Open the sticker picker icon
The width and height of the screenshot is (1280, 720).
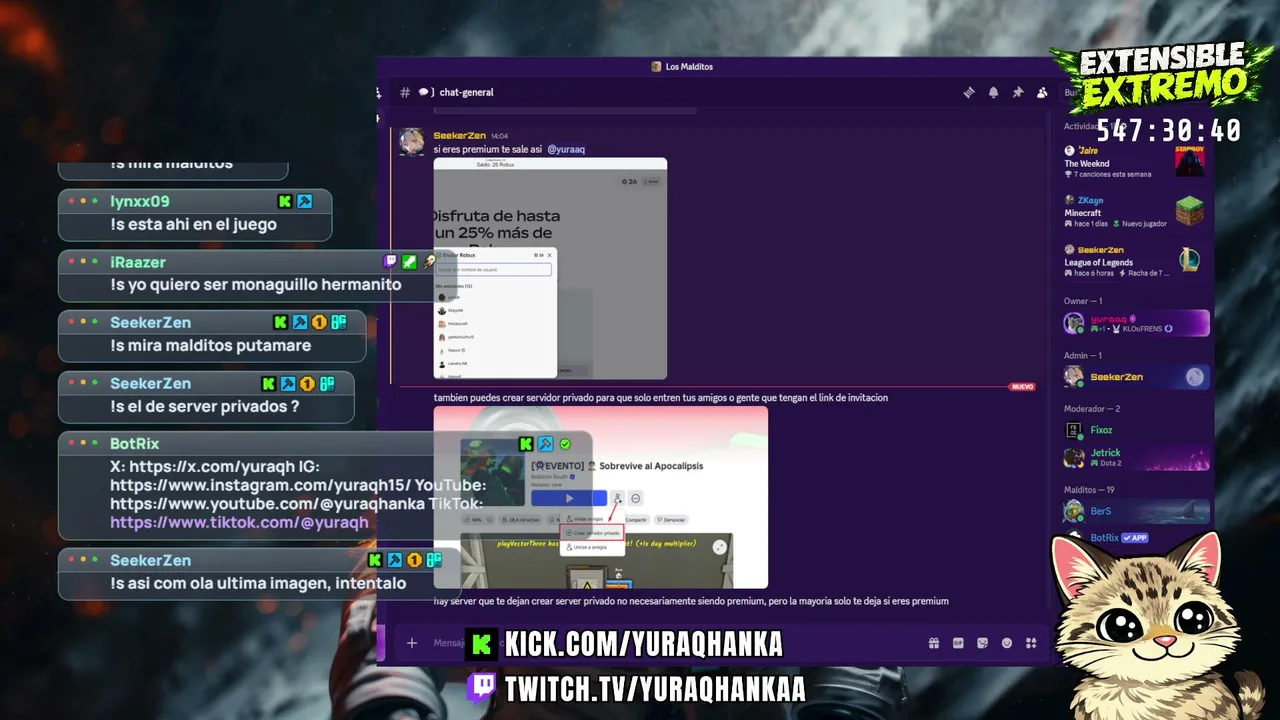982,643
